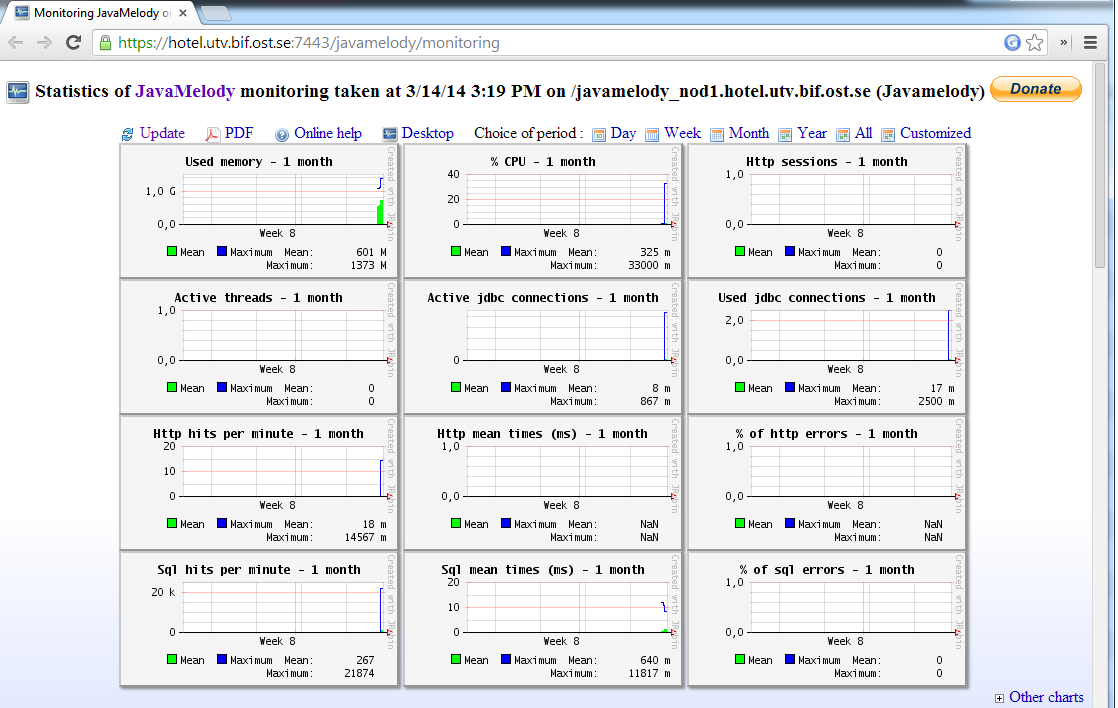Click the JavaMelody title link
This screenshot has width=1118, height=708.
[x=185, y=91]
